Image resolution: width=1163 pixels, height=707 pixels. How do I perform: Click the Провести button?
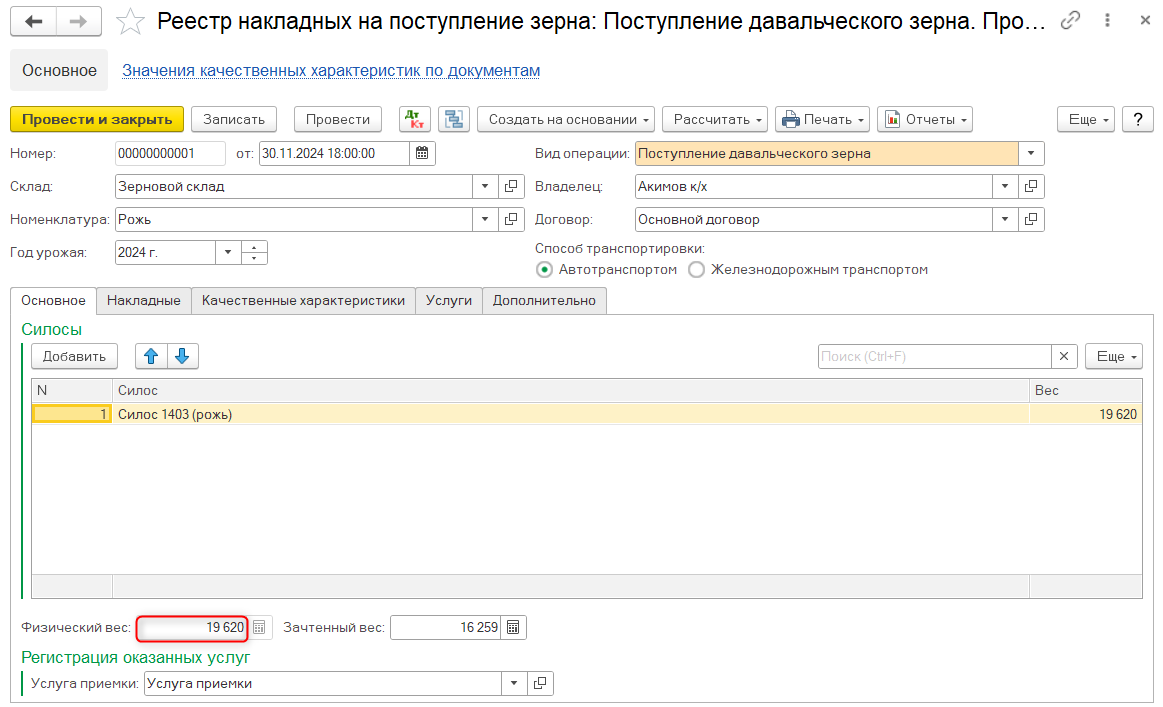click(337, 119)
